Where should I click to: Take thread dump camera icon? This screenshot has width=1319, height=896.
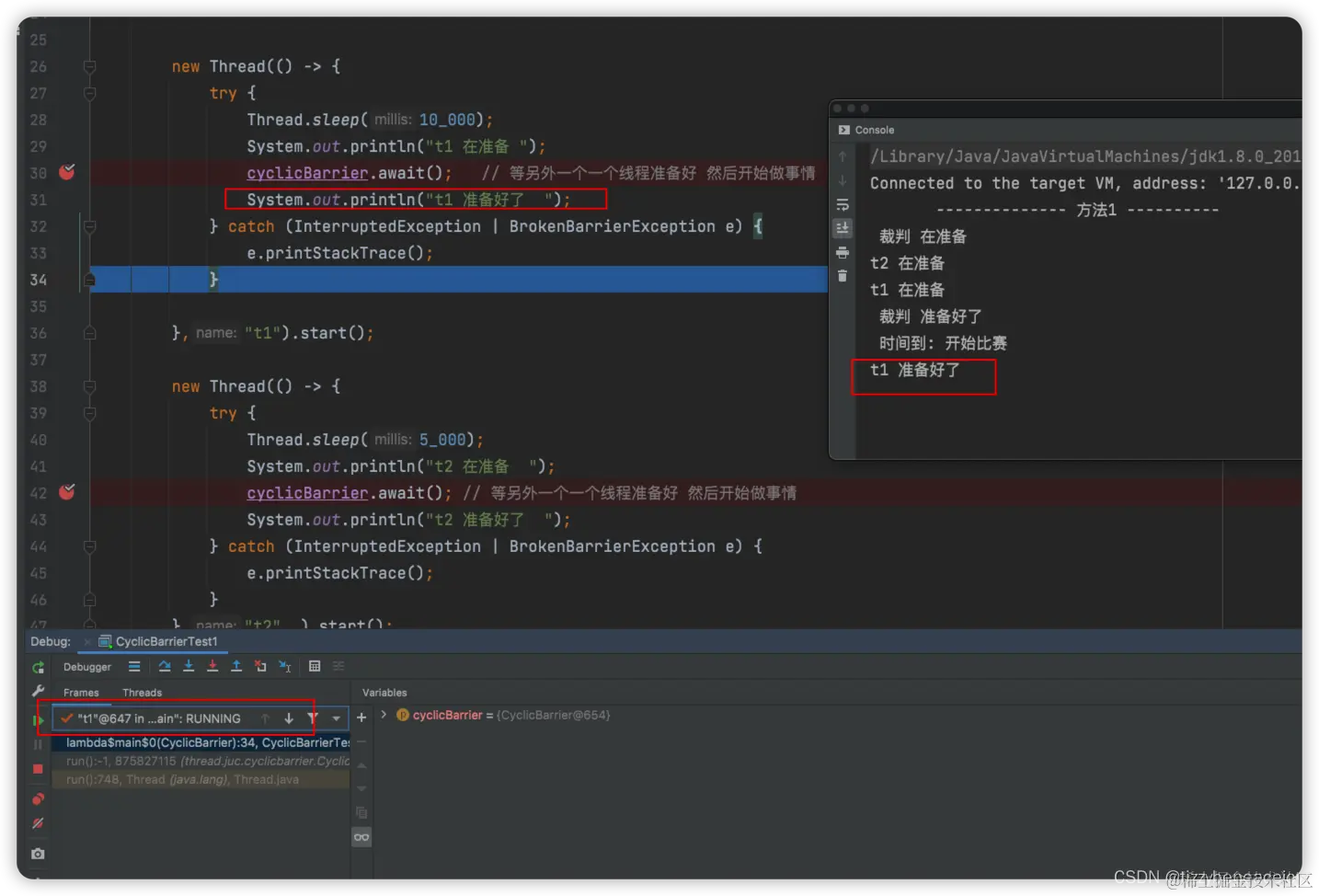(38, 854)
